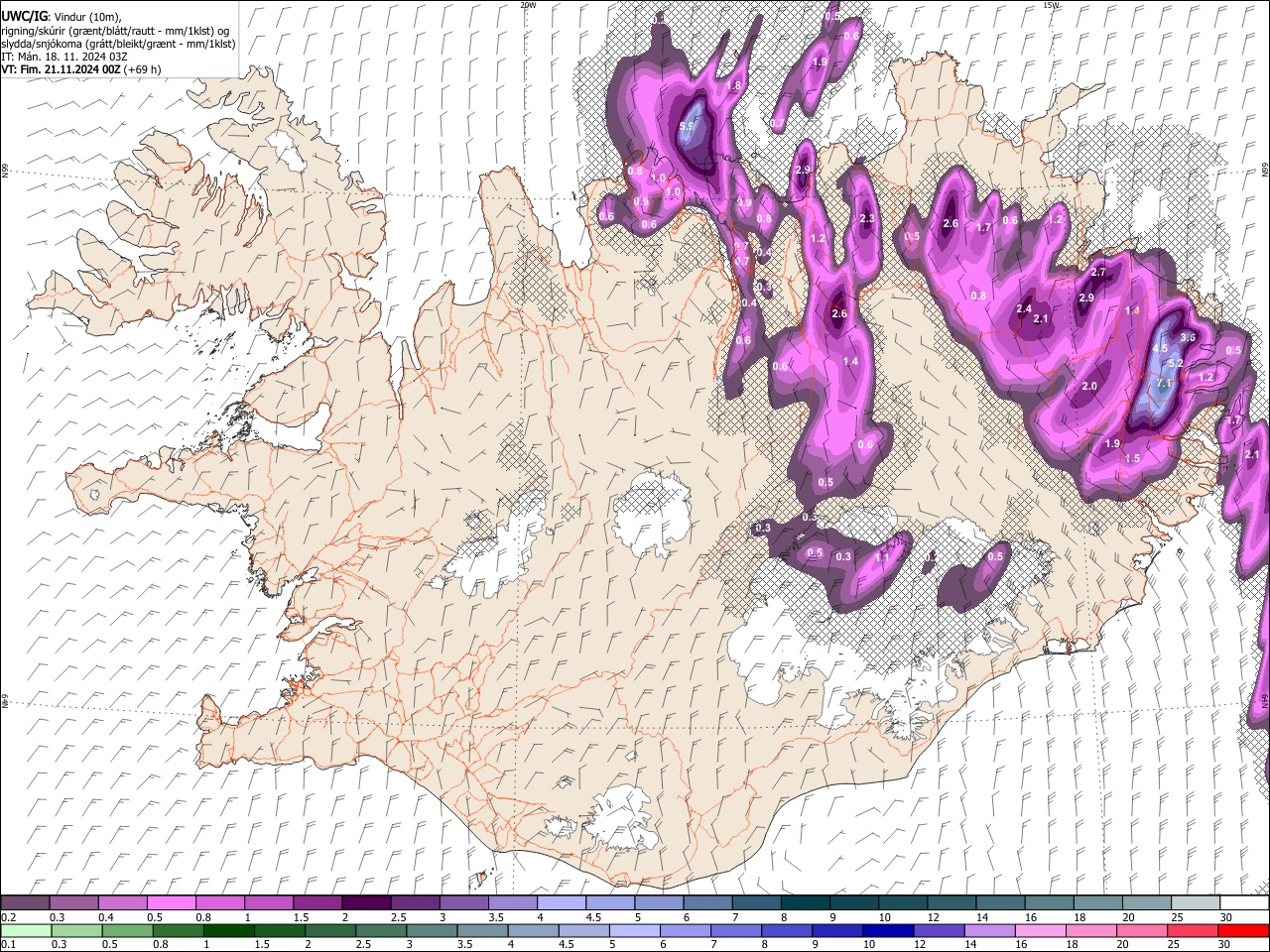Click the 2.0 precipitation value on the map
Image resolution: width=1270 pixels, height=952 pixels.
1089,386
